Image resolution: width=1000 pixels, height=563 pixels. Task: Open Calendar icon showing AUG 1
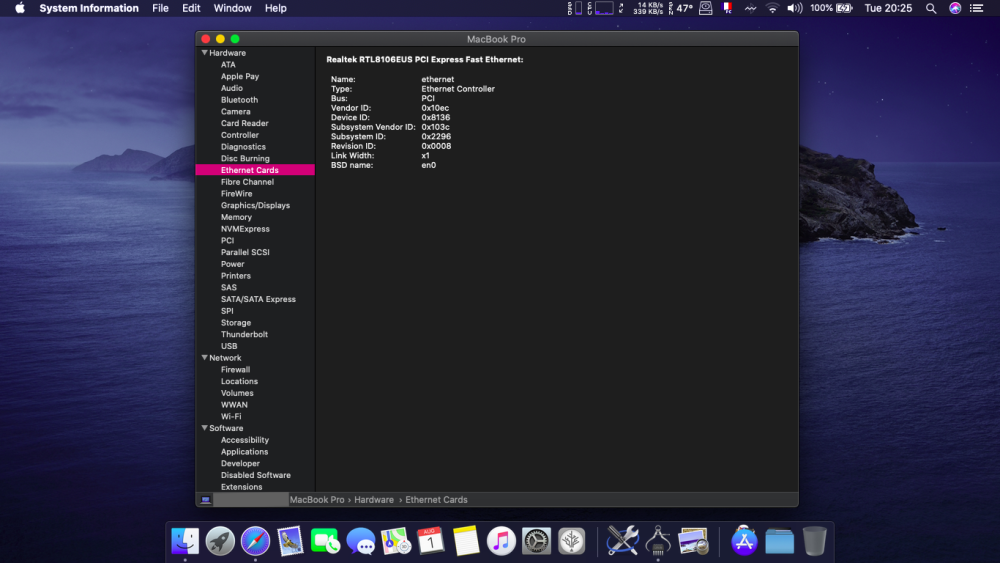[430, 541]
